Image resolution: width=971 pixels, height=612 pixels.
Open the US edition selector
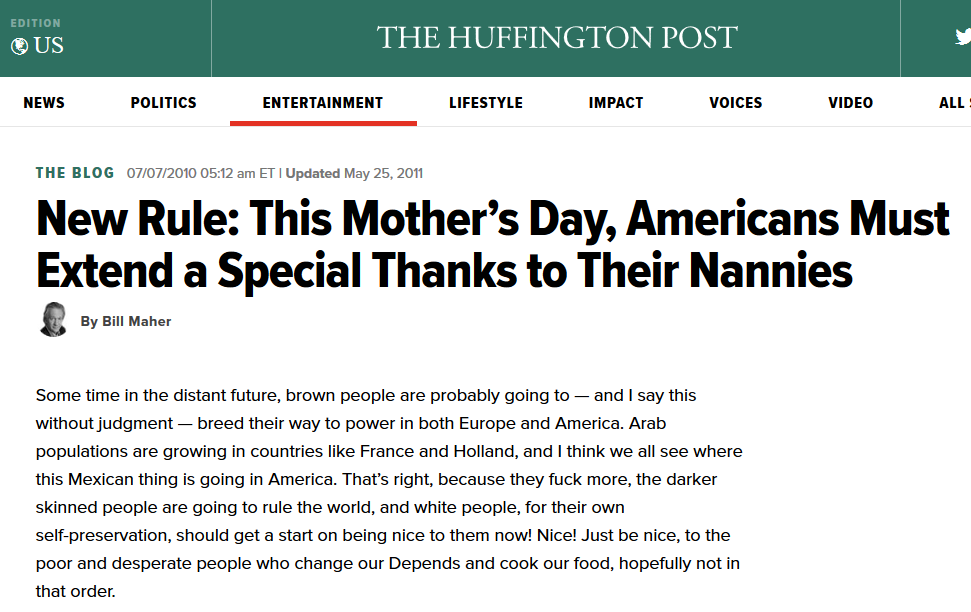pyautogui.click(x=37, y=45)
